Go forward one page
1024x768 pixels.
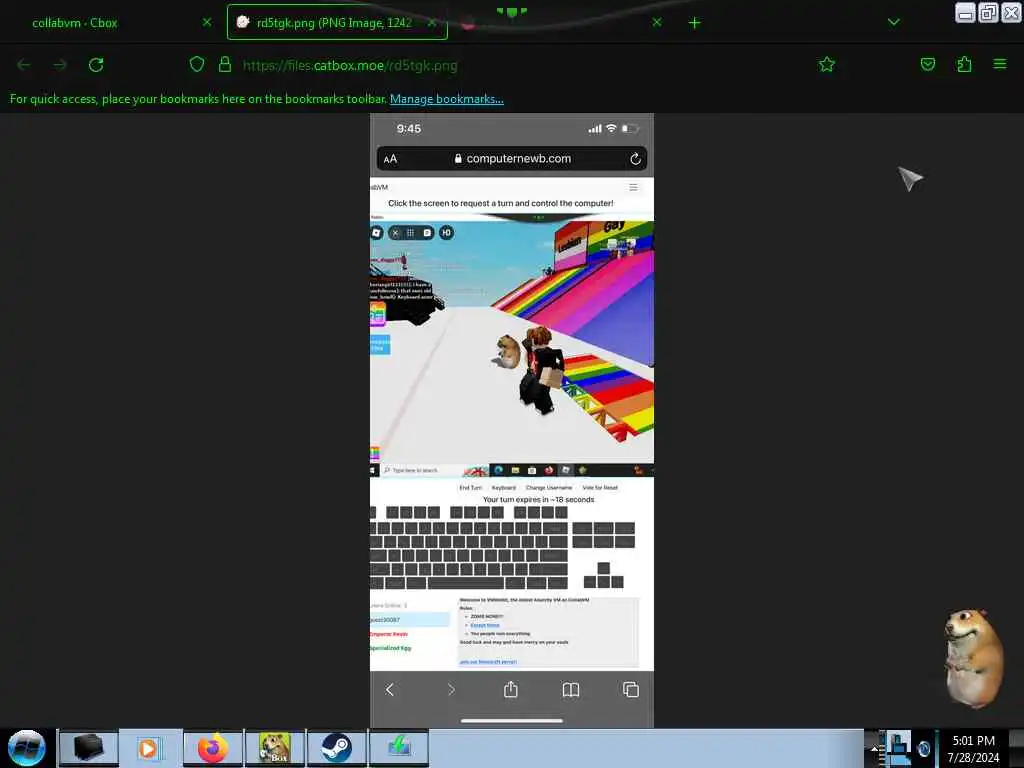(60, 65)
